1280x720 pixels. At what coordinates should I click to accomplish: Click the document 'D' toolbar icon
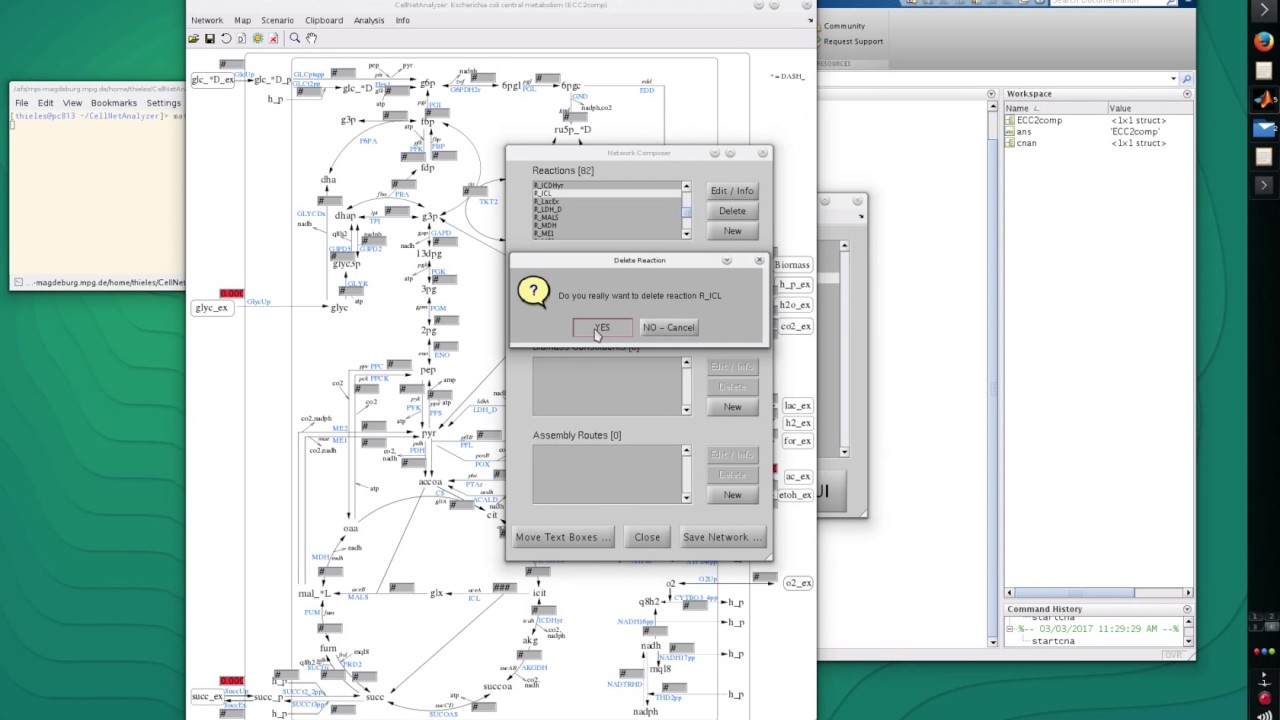[241, 38]
